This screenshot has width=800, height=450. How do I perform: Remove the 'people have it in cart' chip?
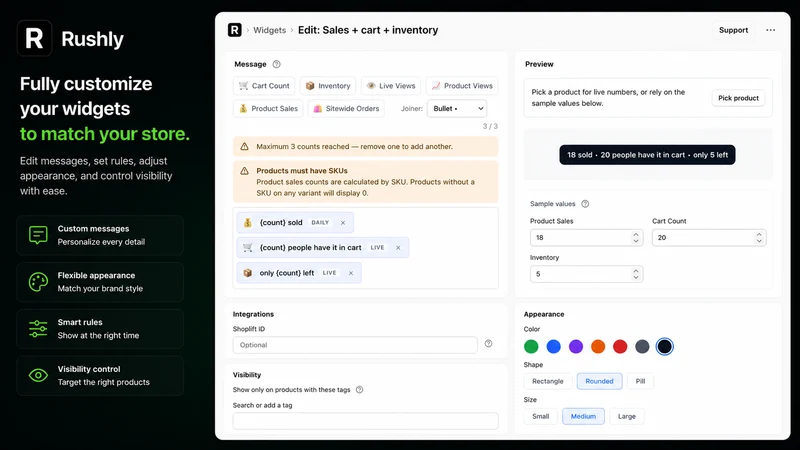[x=398, y=248]
